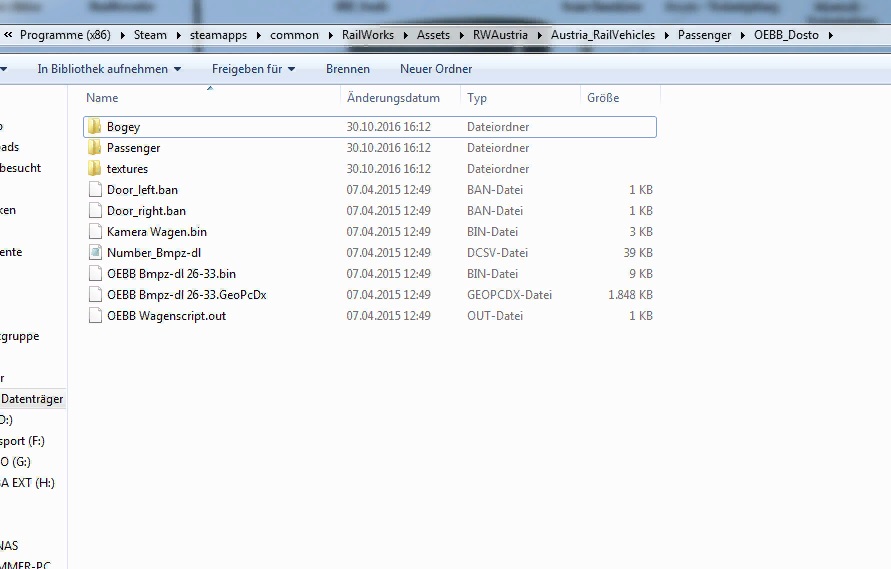The width and height of the screenshot is (891, 569).
Task: Click OEBB_Dosto breadcrumb segment
Action: pyautogui.click(x=786, y=35)
